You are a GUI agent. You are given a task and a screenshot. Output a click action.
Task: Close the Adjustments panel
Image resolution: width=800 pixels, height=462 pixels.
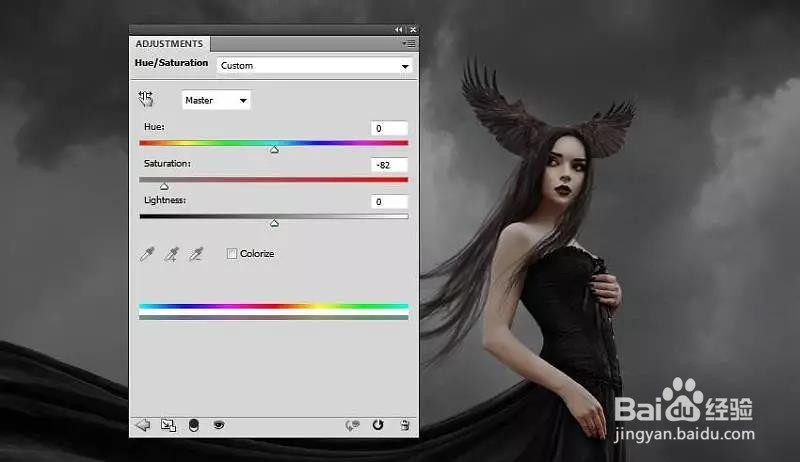413,30
